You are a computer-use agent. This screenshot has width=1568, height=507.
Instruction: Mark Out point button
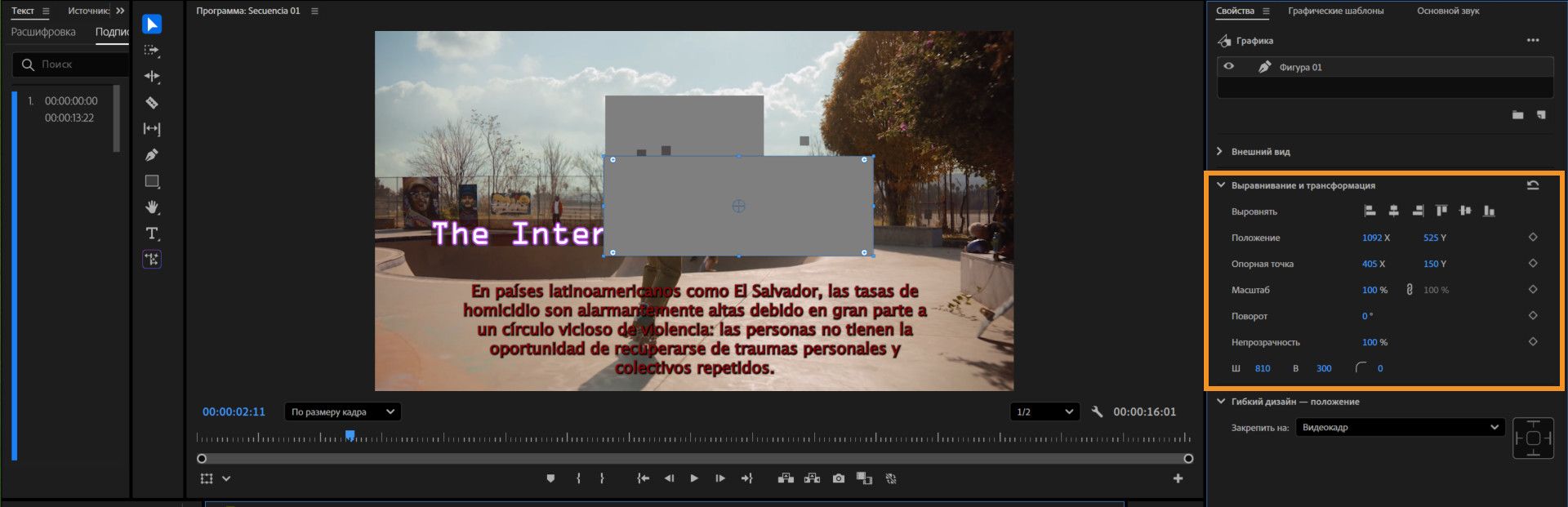pyautogui.click(x=602, y=478)
